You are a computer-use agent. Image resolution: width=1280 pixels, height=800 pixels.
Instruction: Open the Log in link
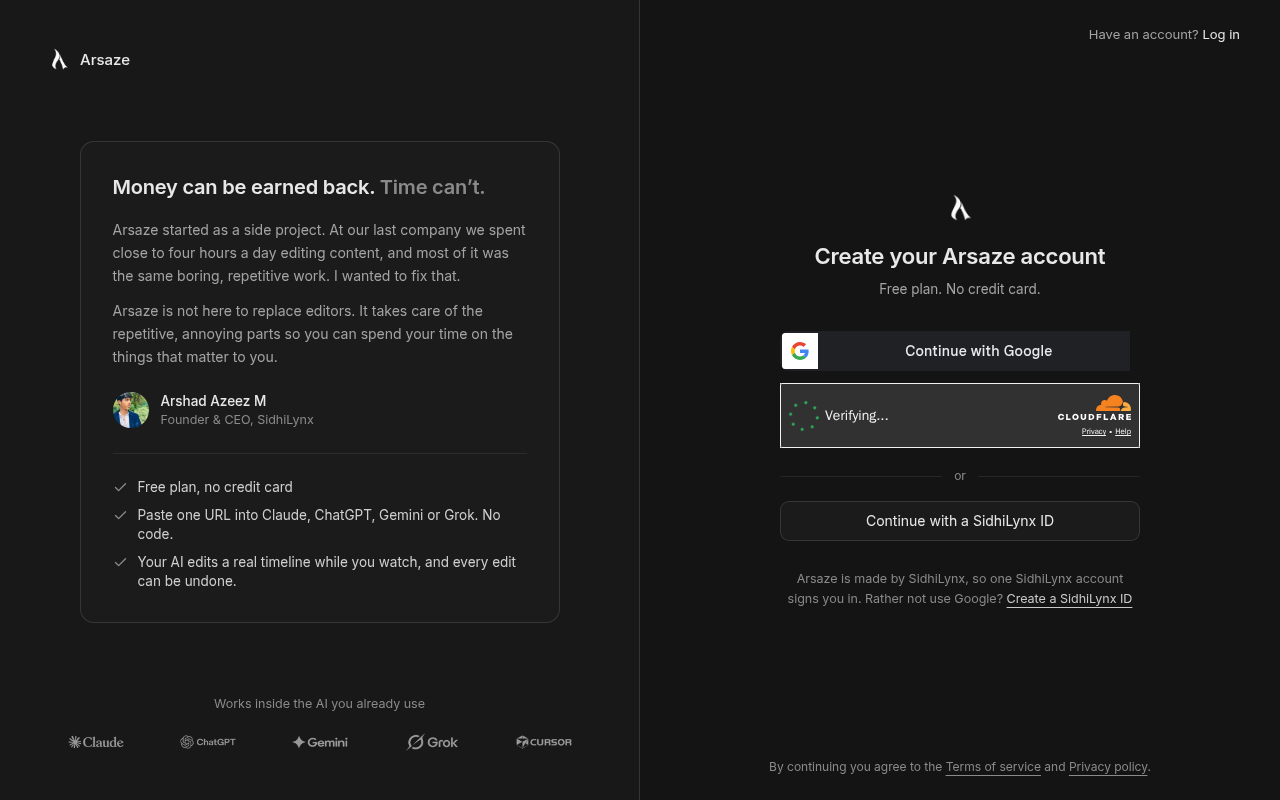pos(1221,35)
